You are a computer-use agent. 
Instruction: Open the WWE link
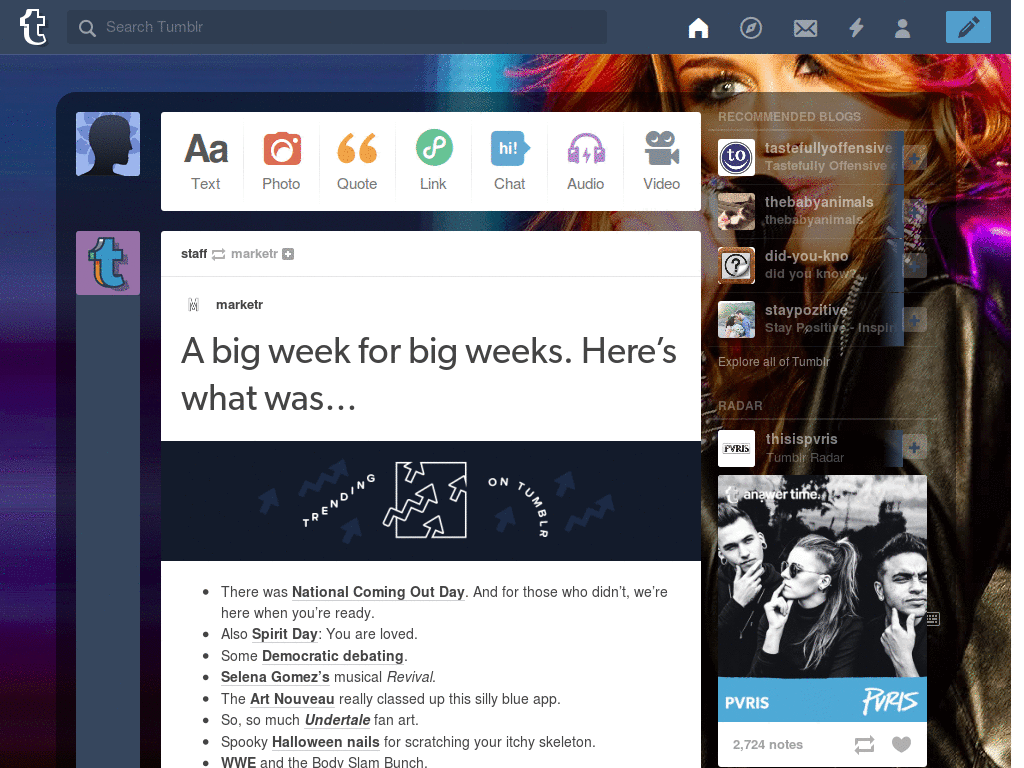tap(238, 762)
